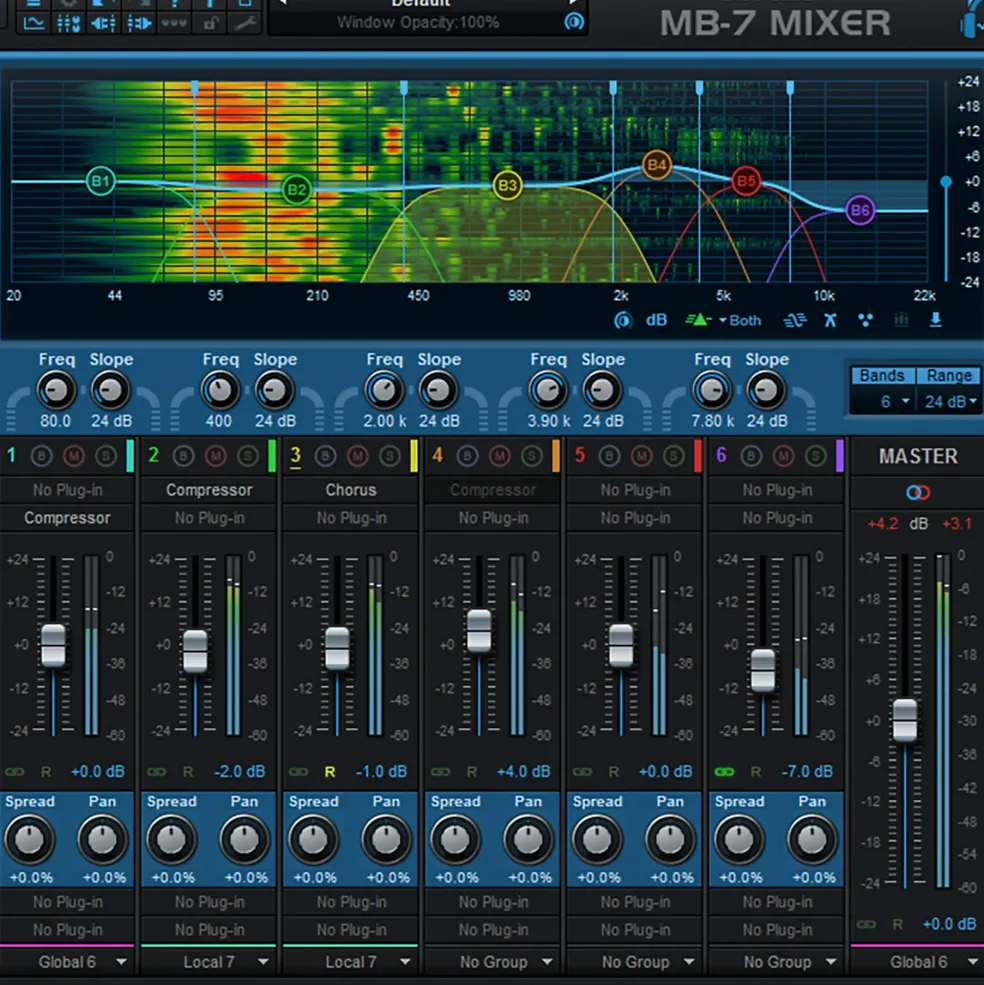The height and width of the screenshot is (985, 984).
Task: Open band 3 group dropdown showing Local 7
Action: click(351, 962)
